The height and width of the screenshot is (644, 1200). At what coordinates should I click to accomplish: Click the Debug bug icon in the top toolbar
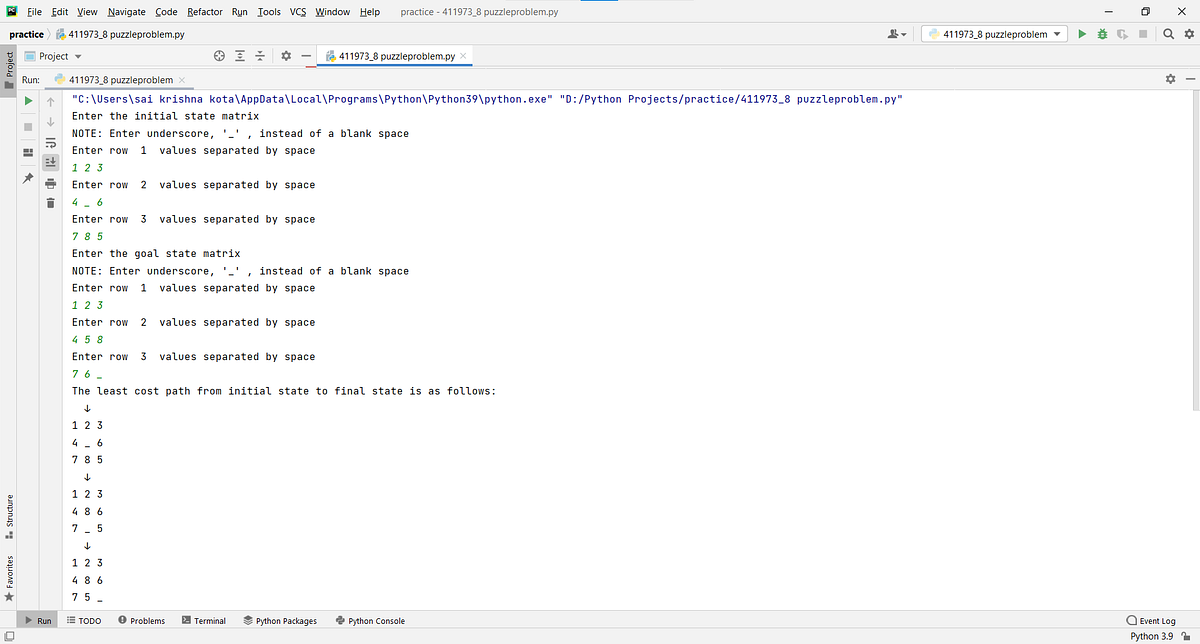(x=1102, y=34)
